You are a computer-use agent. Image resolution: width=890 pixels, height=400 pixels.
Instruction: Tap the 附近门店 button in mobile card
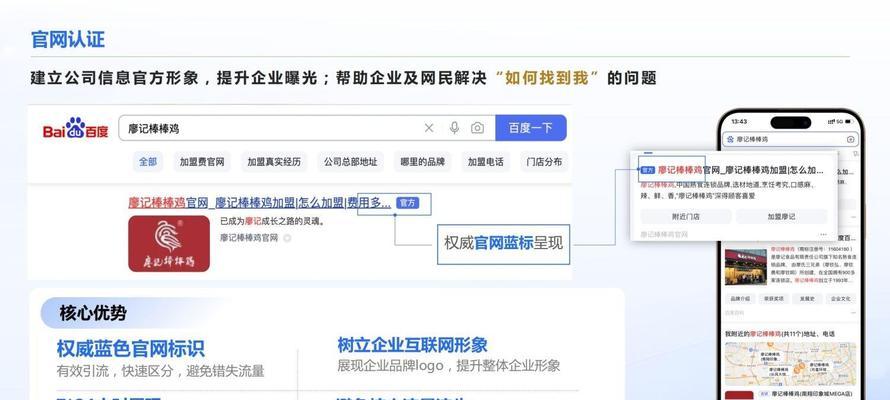coord(686,217)
